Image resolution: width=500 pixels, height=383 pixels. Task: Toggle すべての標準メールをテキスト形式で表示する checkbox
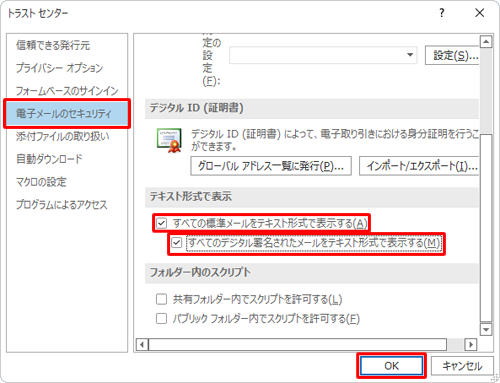point(162,223)
